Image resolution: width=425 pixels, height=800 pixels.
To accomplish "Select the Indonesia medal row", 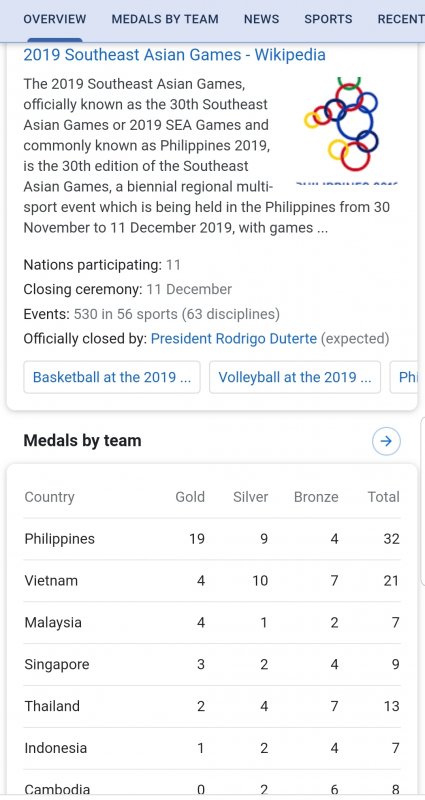I will (x=212, y=748).
